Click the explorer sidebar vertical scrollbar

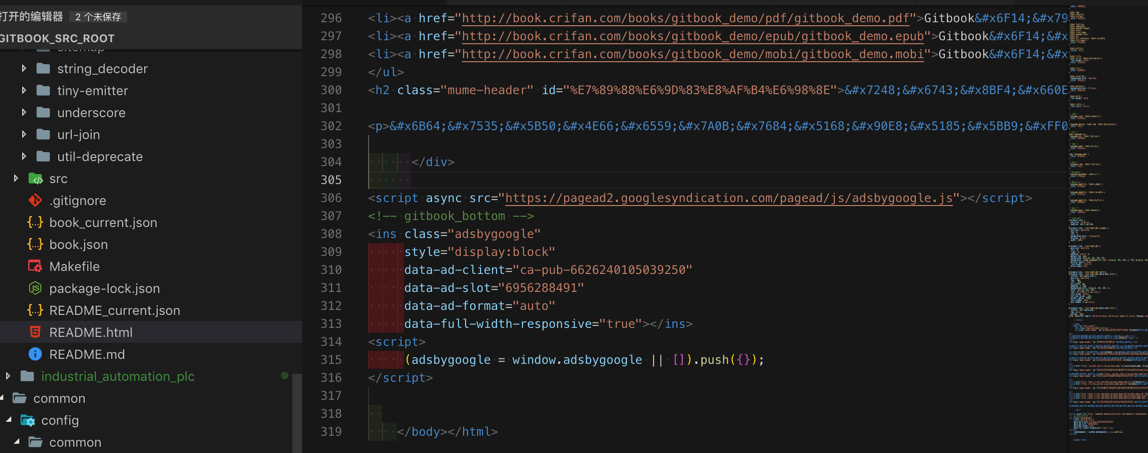tap(297, 411)
